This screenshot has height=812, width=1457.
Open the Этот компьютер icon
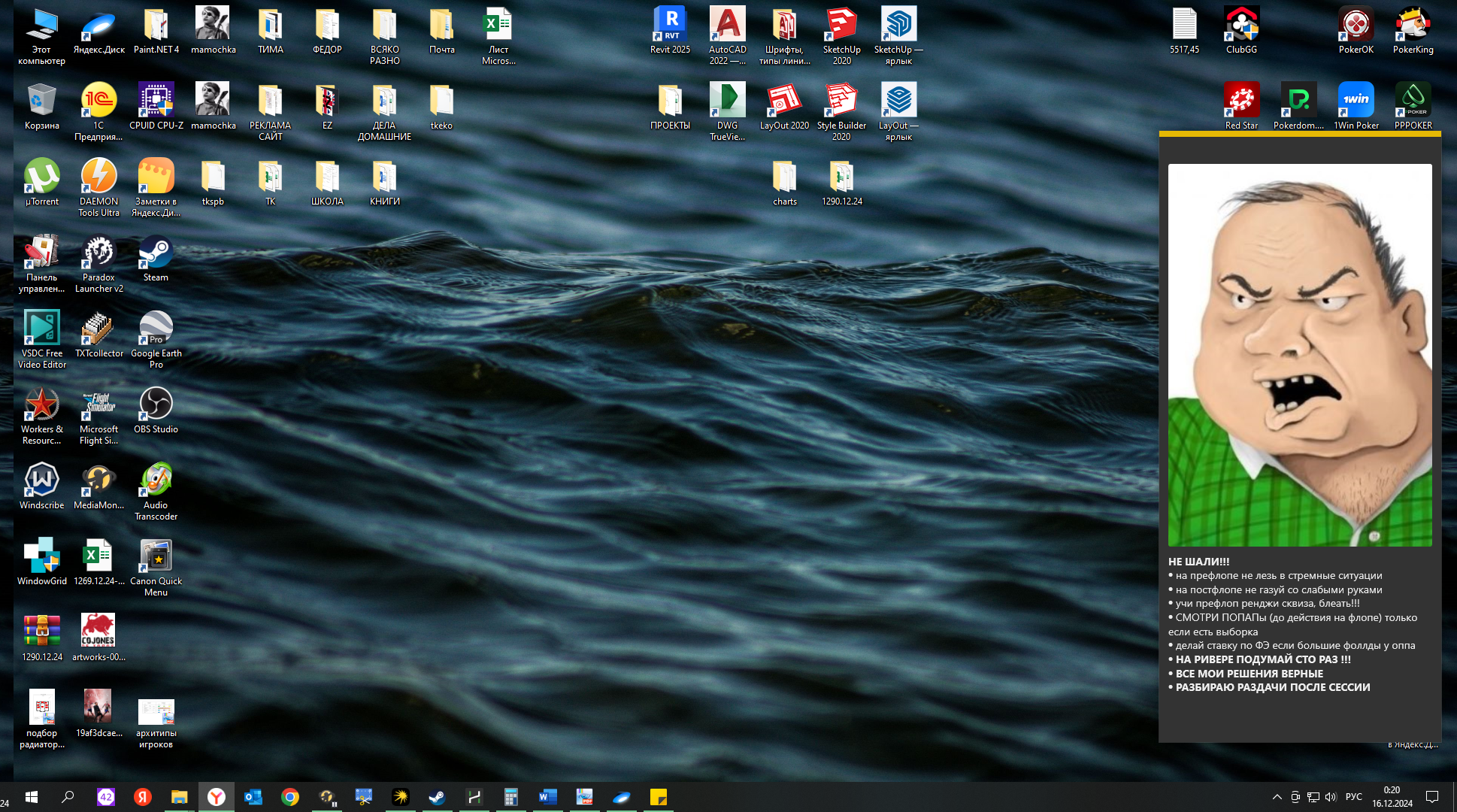[41, 36]
